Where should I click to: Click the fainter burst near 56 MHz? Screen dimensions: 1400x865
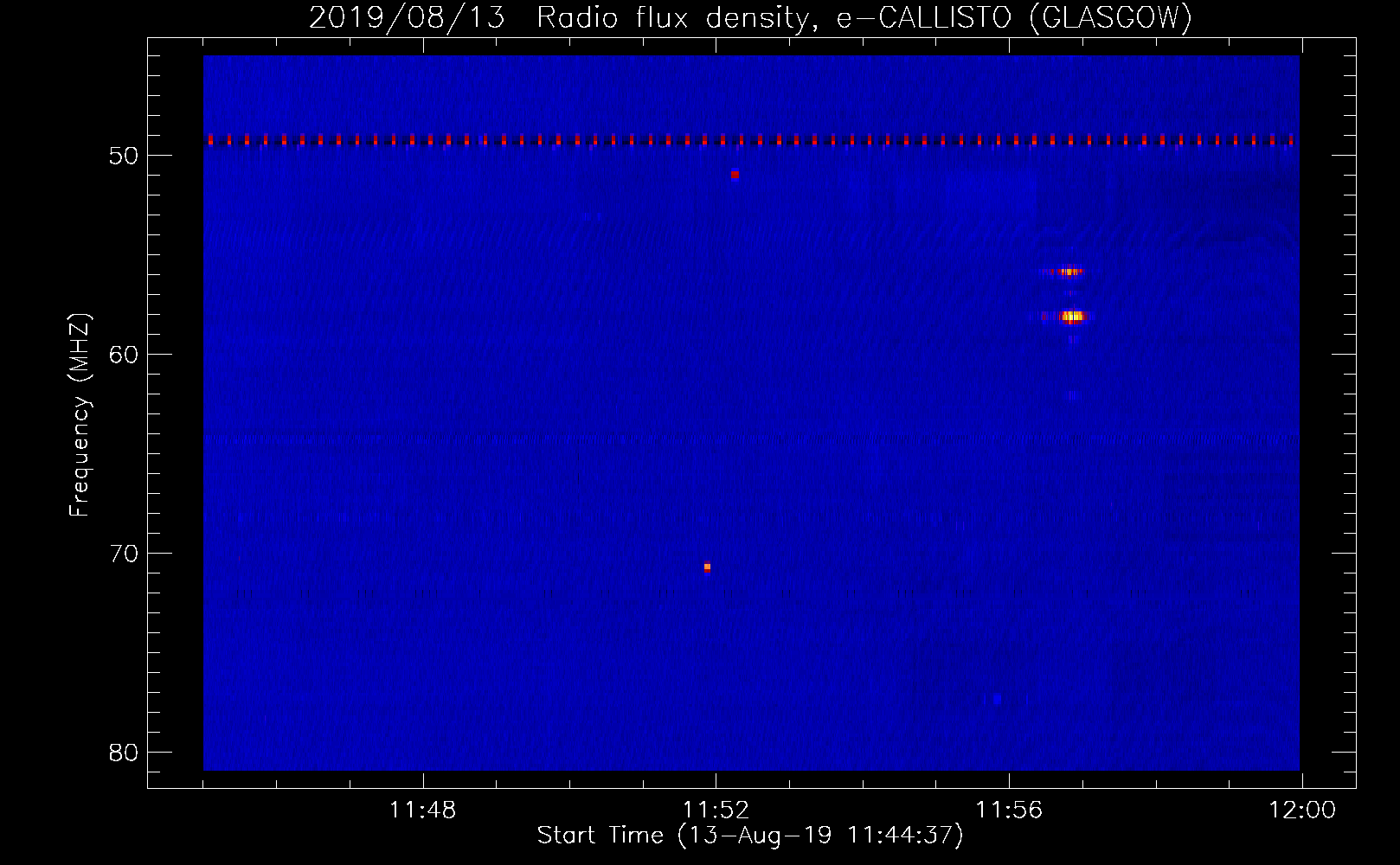[1071, 272]
